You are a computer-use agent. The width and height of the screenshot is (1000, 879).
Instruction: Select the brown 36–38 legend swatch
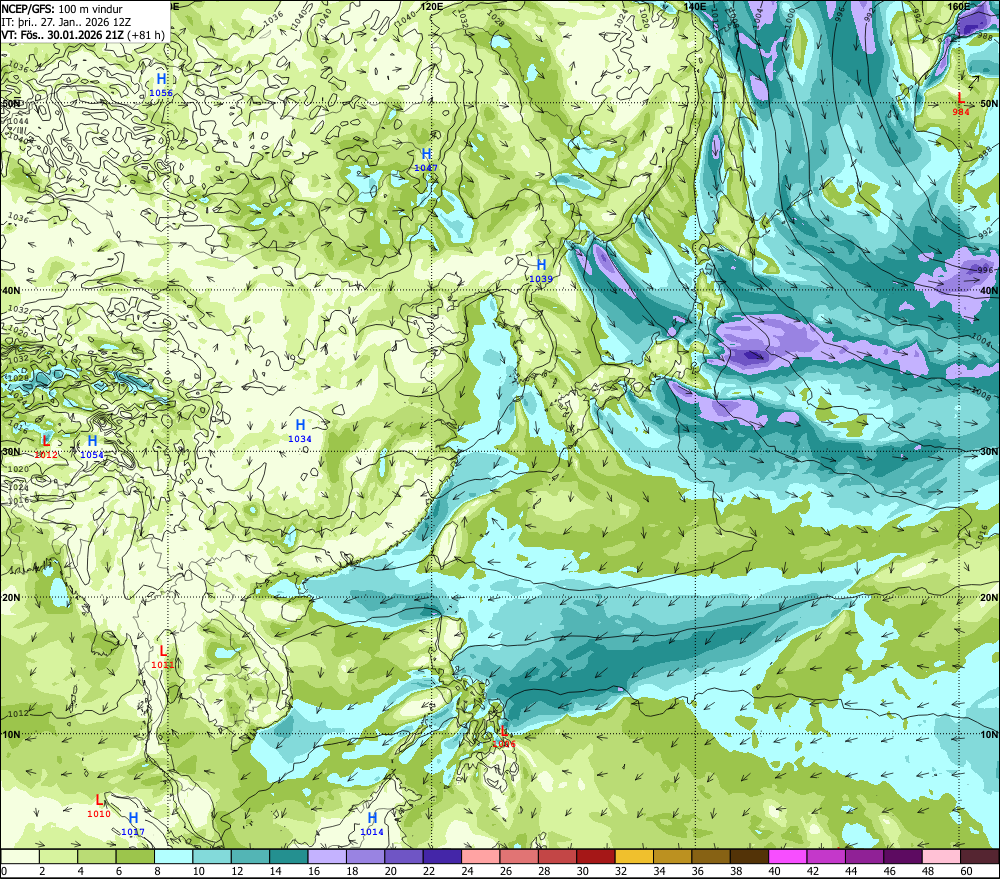point(711,856)
